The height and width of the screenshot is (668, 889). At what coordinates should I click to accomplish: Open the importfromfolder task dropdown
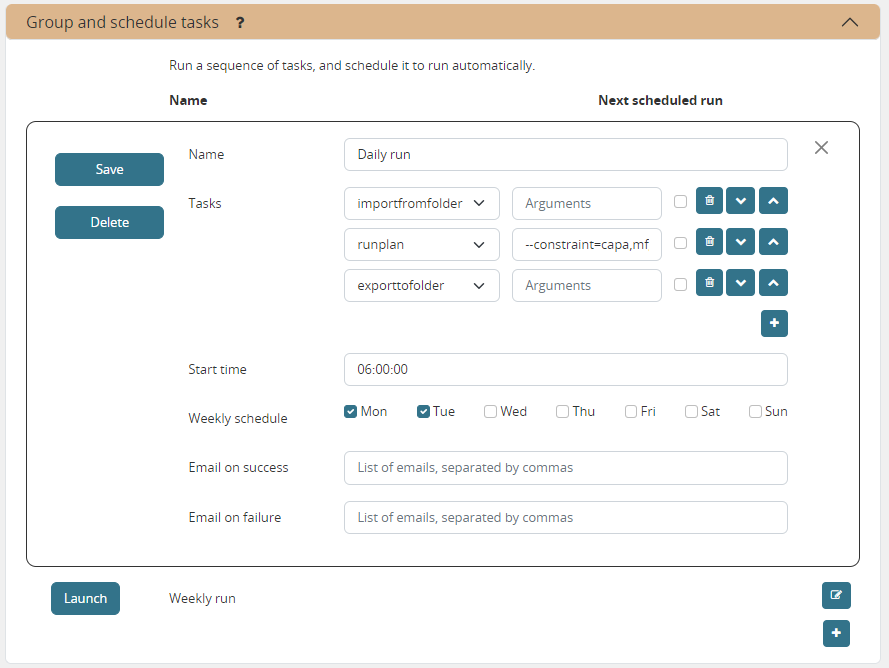pos(421,201)
